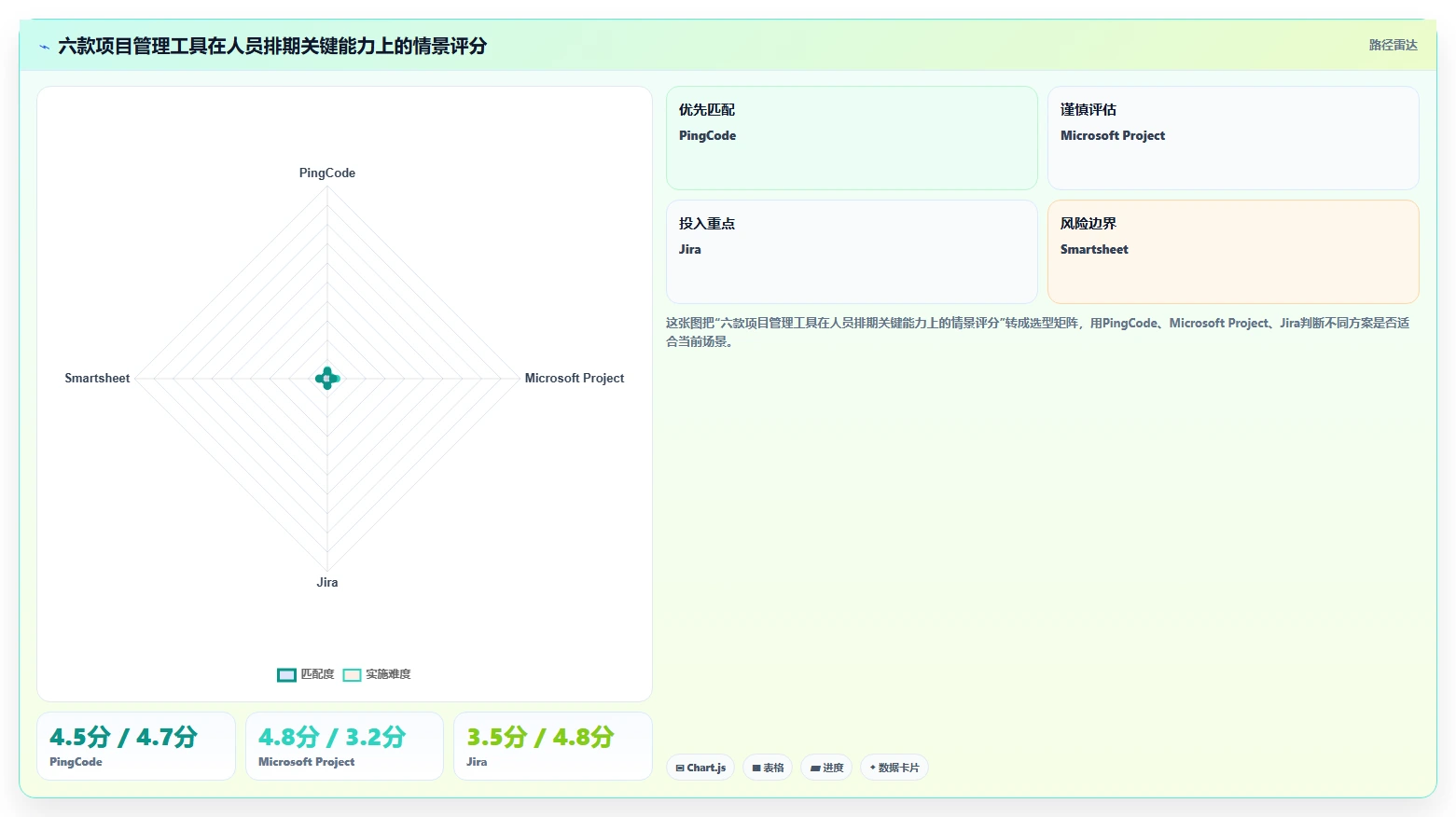Click the Chart.js tag chip
Screen dimensions: 1456x817
700,768
